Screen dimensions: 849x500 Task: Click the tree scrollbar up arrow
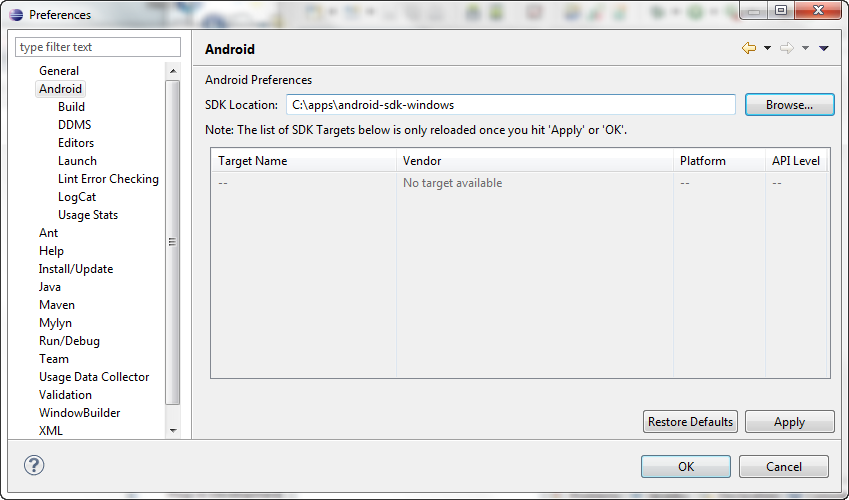point(173,71)
